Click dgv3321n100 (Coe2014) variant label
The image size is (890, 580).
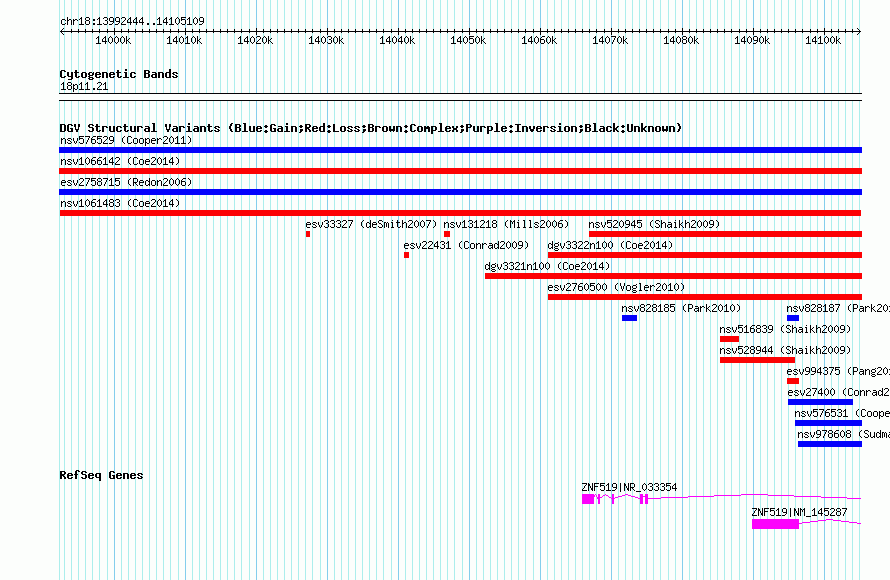547,266
